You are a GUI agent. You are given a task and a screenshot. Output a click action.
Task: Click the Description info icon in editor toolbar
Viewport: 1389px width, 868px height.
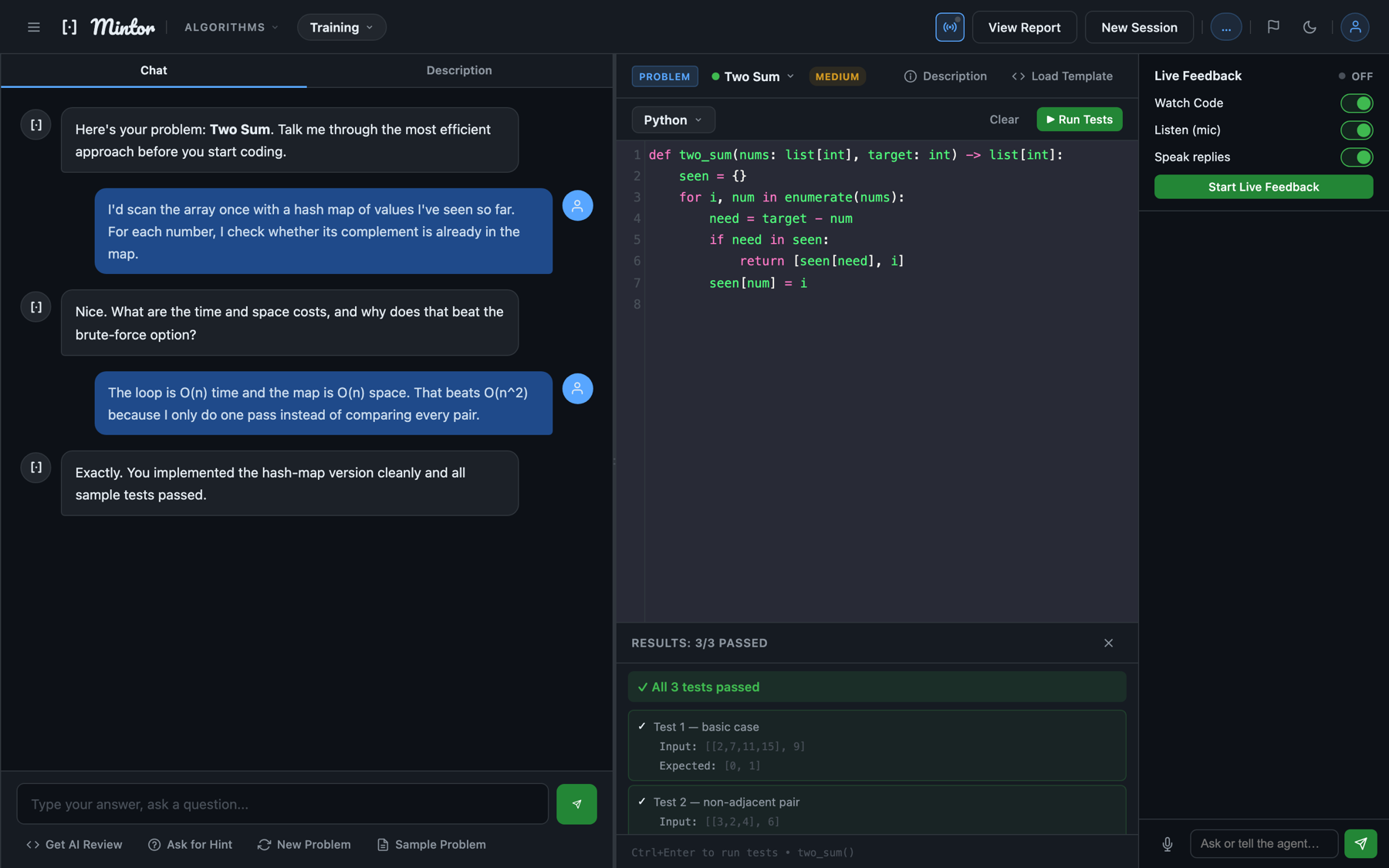point(910,76)
